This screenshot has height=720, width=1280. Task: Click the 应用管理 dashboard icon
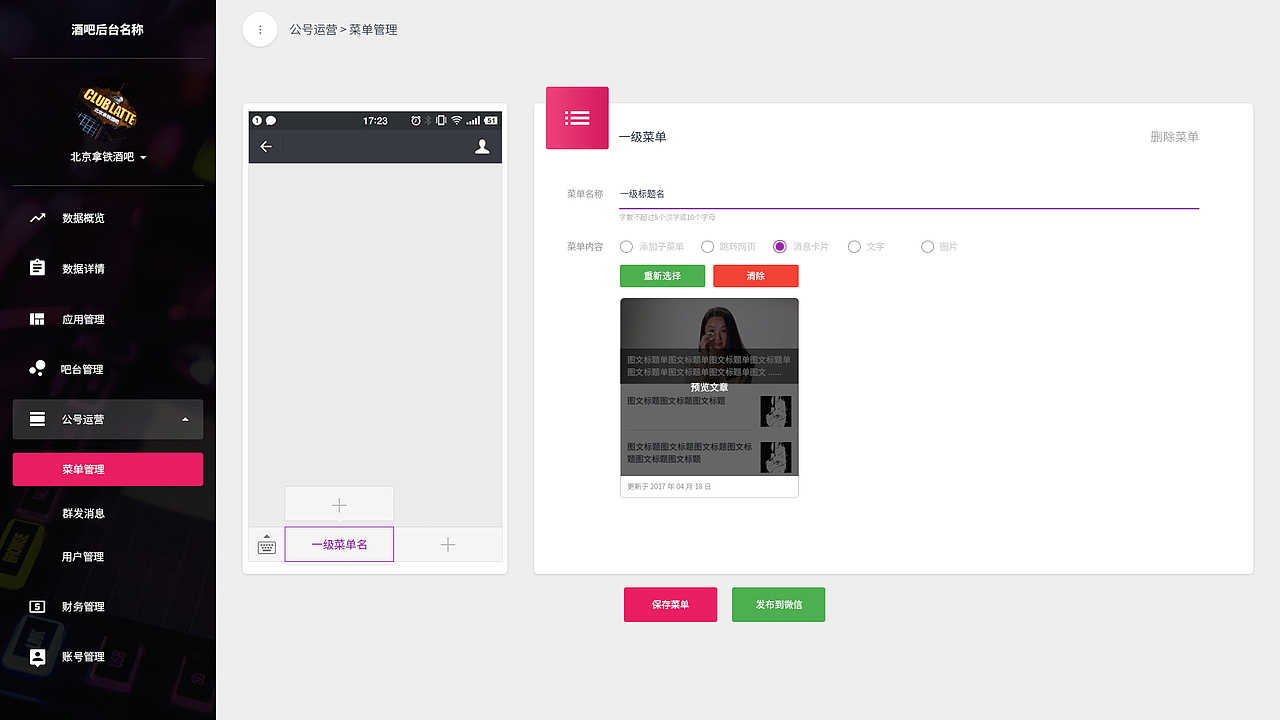37,319
